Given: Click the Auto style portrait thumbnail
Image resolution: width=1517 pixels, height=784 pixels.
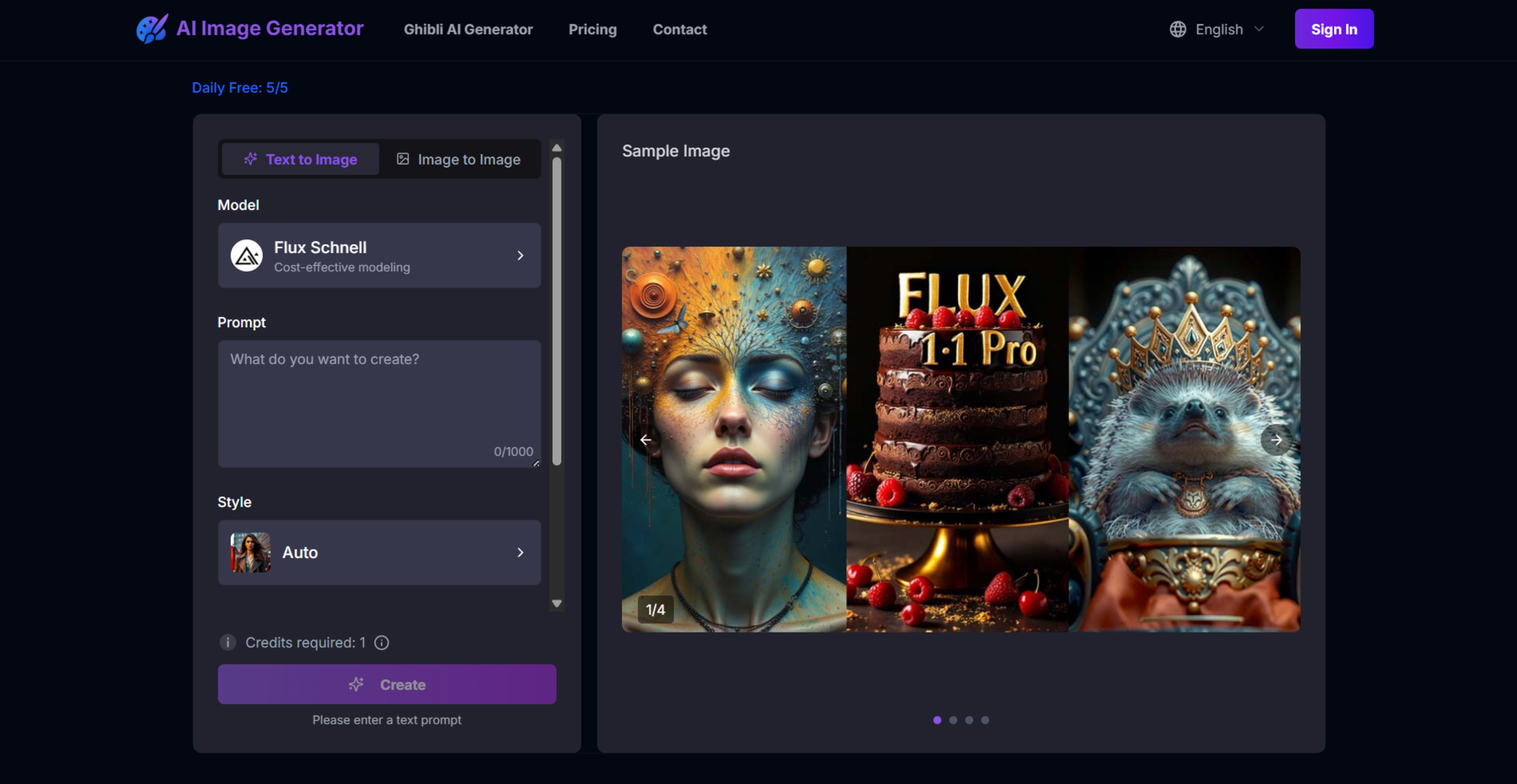Looking at the screenshot, I should (x=250, y=552).
